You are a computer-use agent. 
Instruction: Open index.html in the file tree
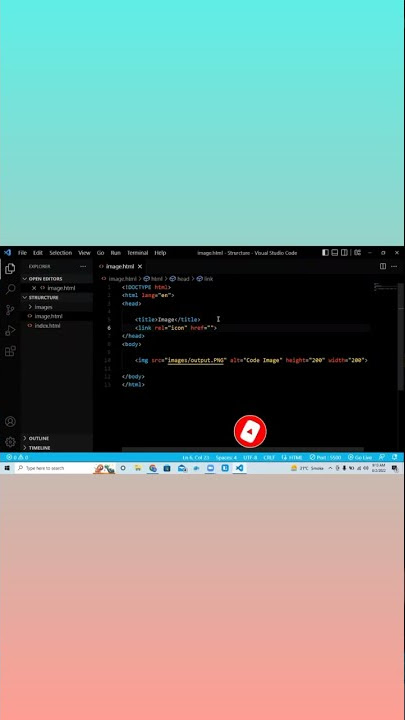[x=47, y=326]
